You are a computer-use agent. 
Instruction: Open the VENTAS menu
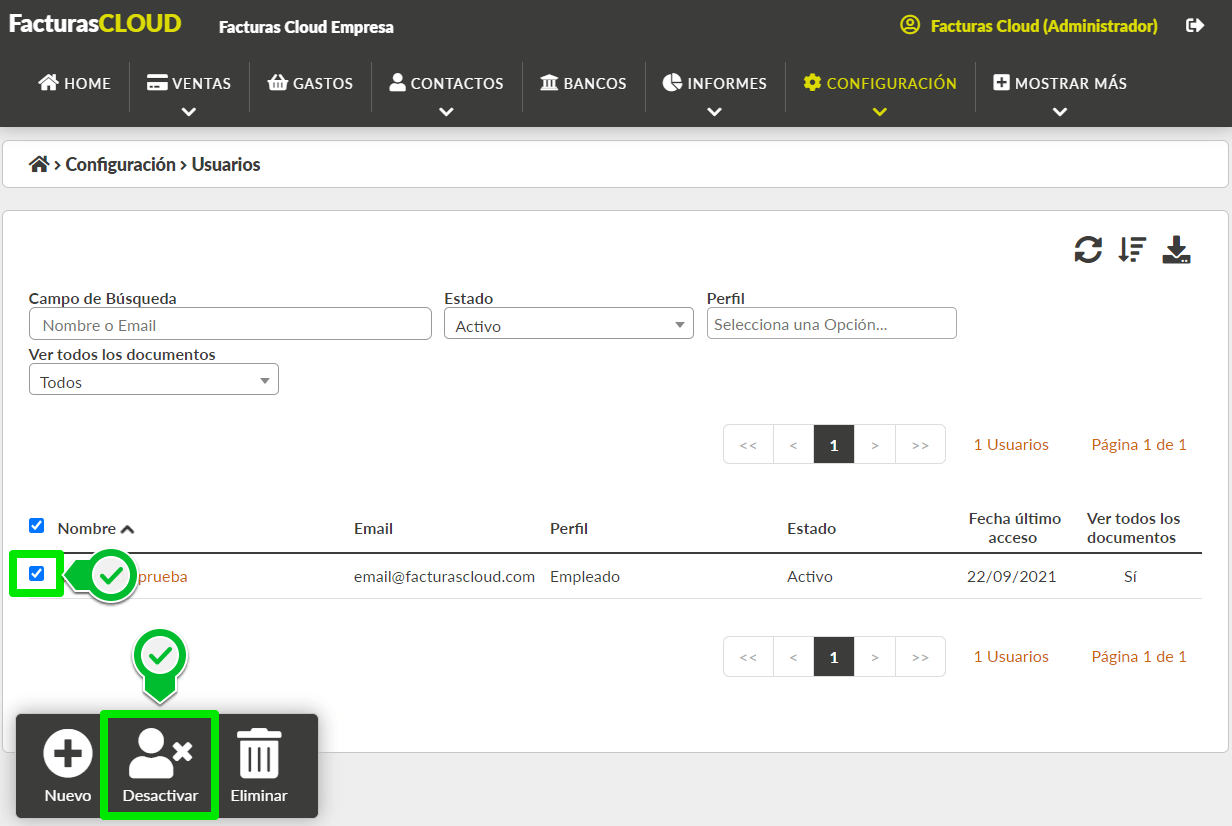click(189, 84)
